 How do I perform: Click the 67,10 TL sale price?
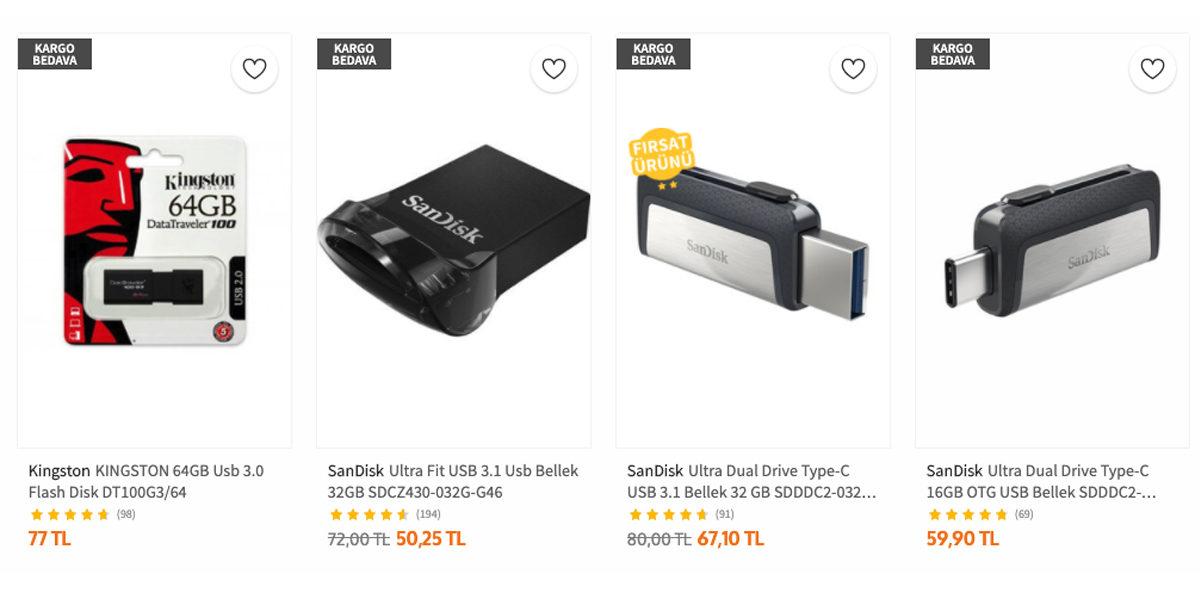pos(730,539)
